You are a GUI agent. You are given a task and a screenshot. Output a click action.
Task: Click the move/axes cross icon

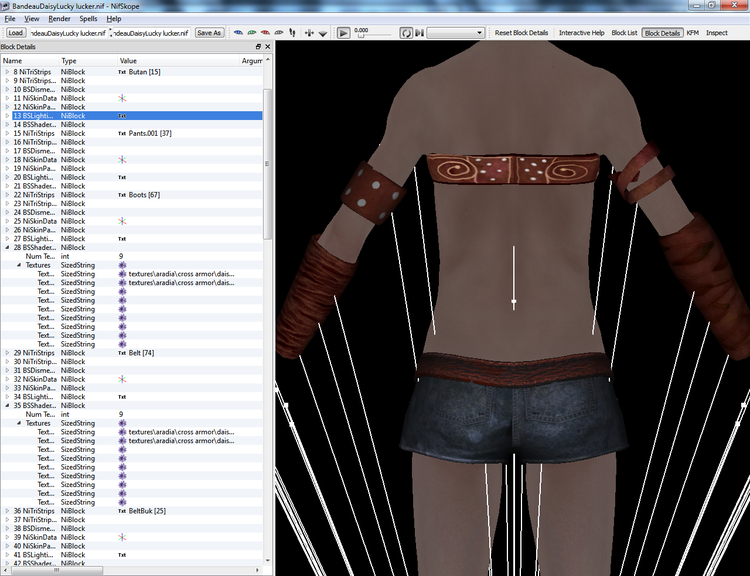[309, 33]
